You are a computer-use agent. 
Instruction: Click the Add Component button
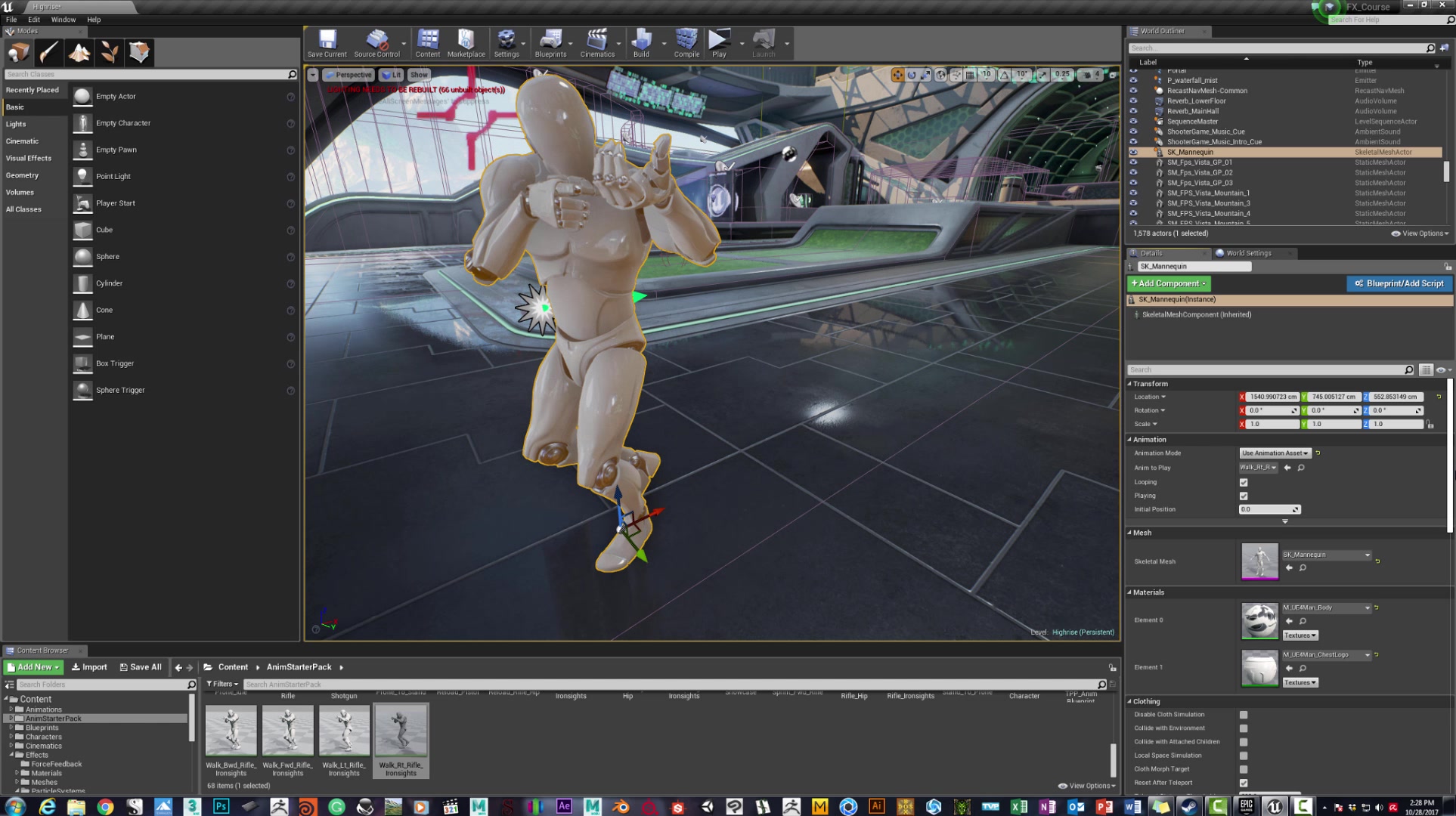[x=1168, y=283]
